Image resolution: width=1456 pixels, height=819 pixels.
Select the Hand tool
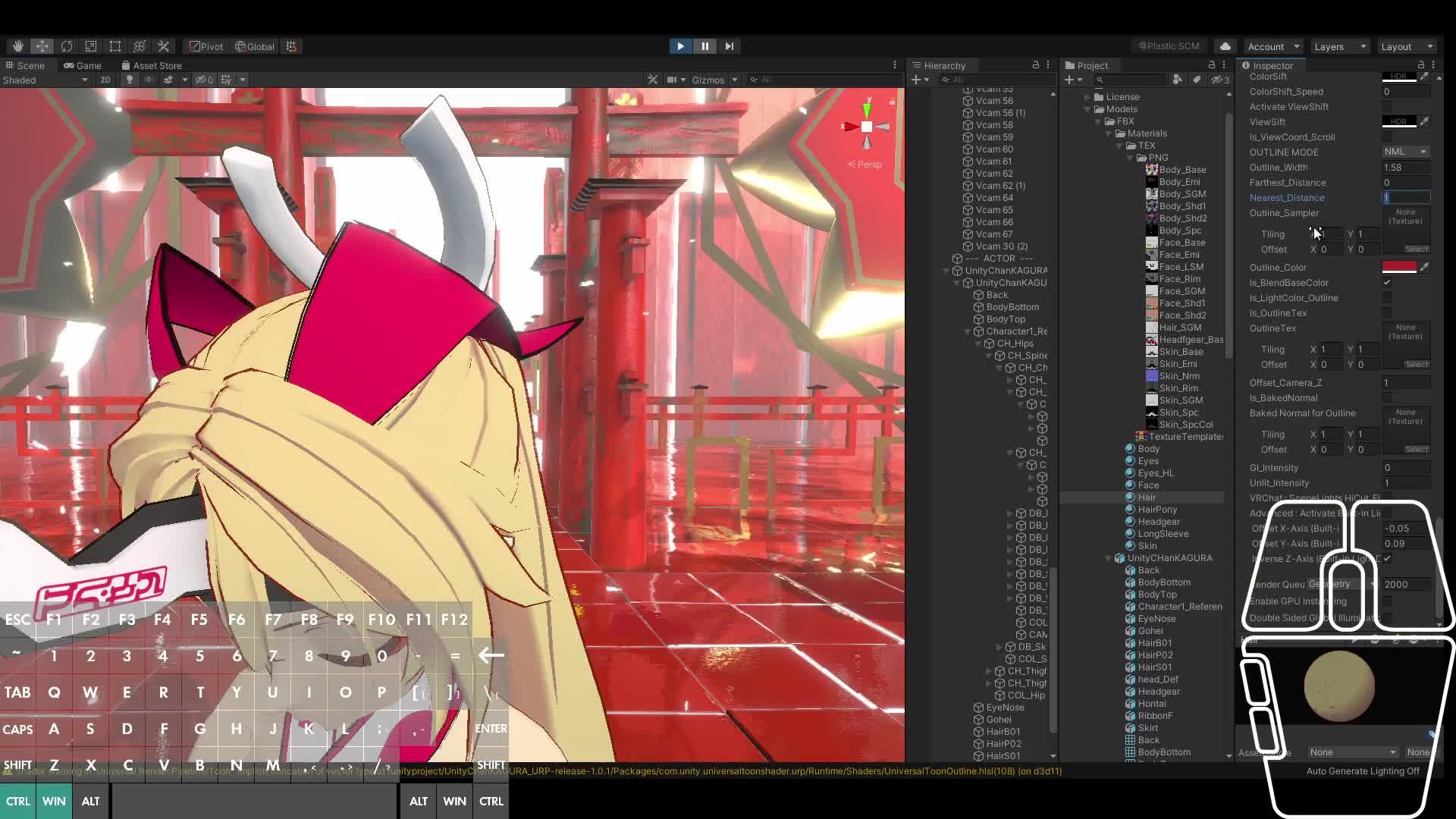coord(17,46)
